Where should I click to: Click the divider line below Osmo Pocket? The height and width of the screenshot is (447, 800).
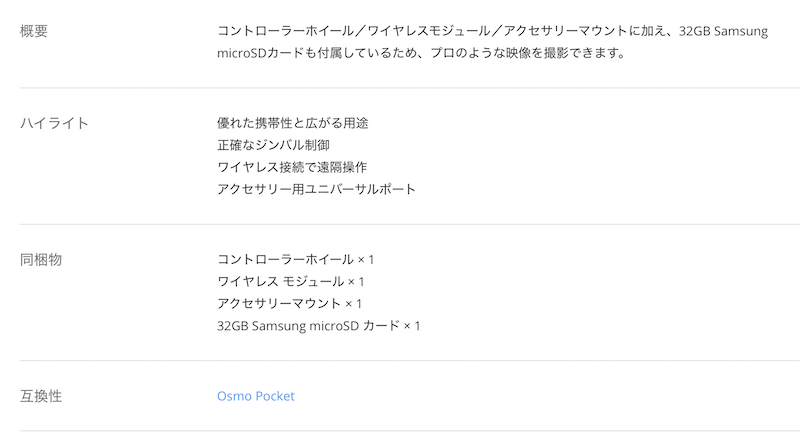click(x=410, y=431)
